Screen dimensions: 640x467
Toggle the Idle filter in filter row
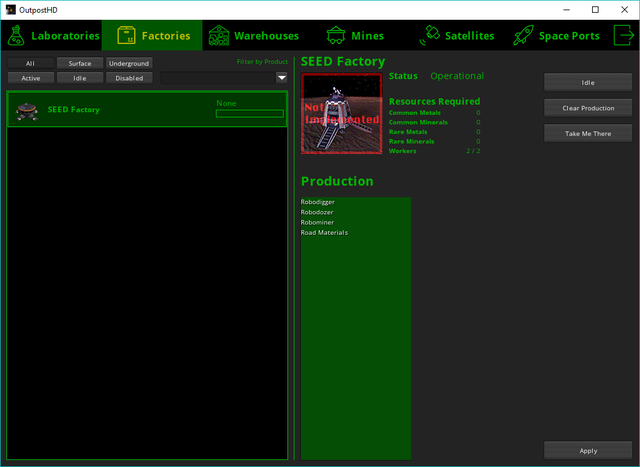click(x=80, y=78)
